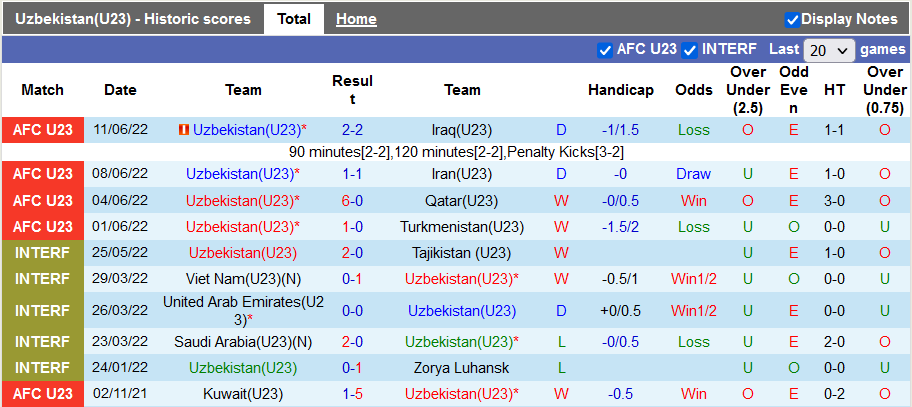This screenshot has height=407, width=912.
Task: Switch to the Home tab
Action: click(356, 19)
